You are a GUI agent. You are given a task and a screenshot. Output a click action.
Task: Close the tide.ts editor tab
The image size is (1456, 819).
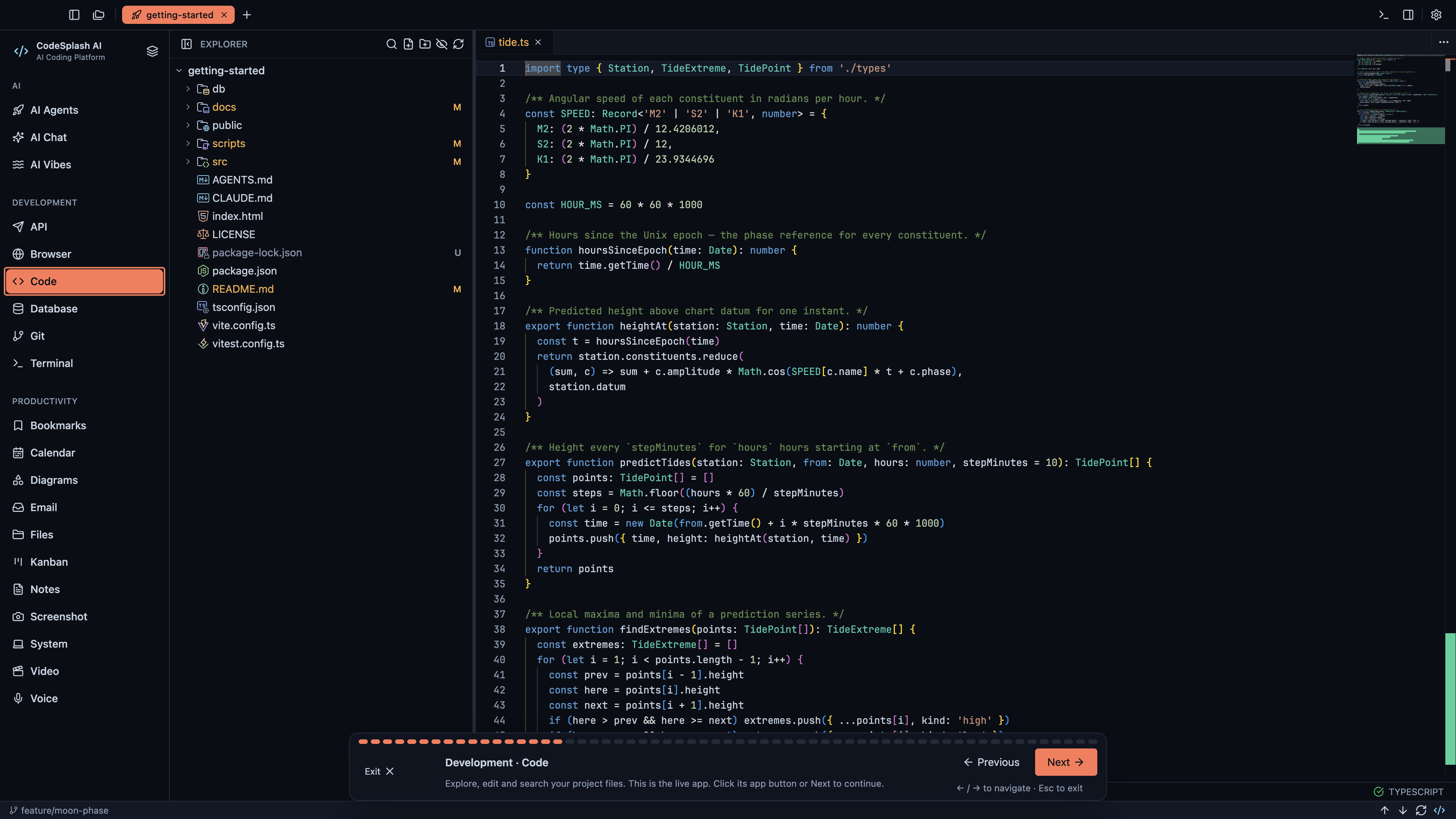pos(538,42)
